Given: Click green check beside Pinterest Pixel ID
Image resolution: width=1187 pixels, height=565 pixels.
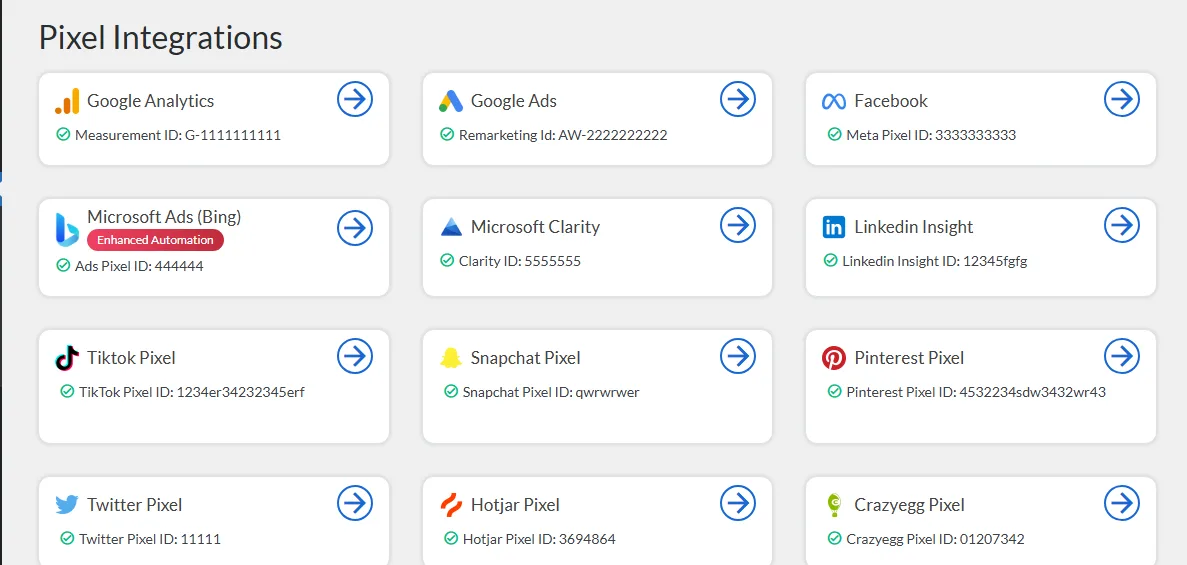Looking at the screenshot, I should point(835,392).
